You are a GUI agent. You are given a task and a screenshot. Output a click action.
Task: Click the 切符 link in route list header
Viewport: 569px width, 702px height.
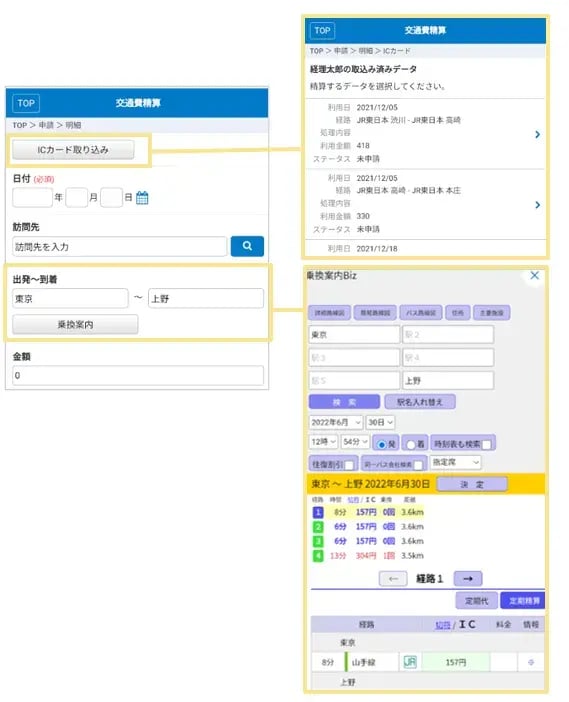[353, 500]
